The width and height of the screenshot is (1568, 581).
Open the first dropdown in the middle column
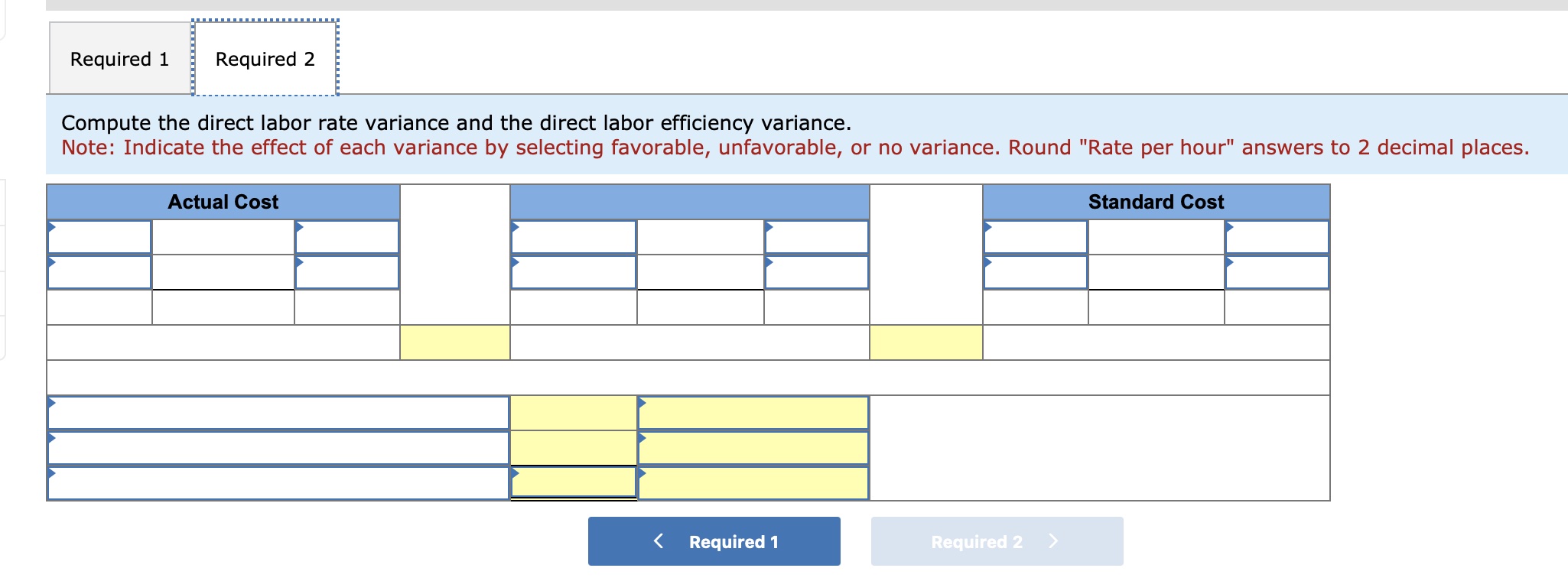[574, 237]
